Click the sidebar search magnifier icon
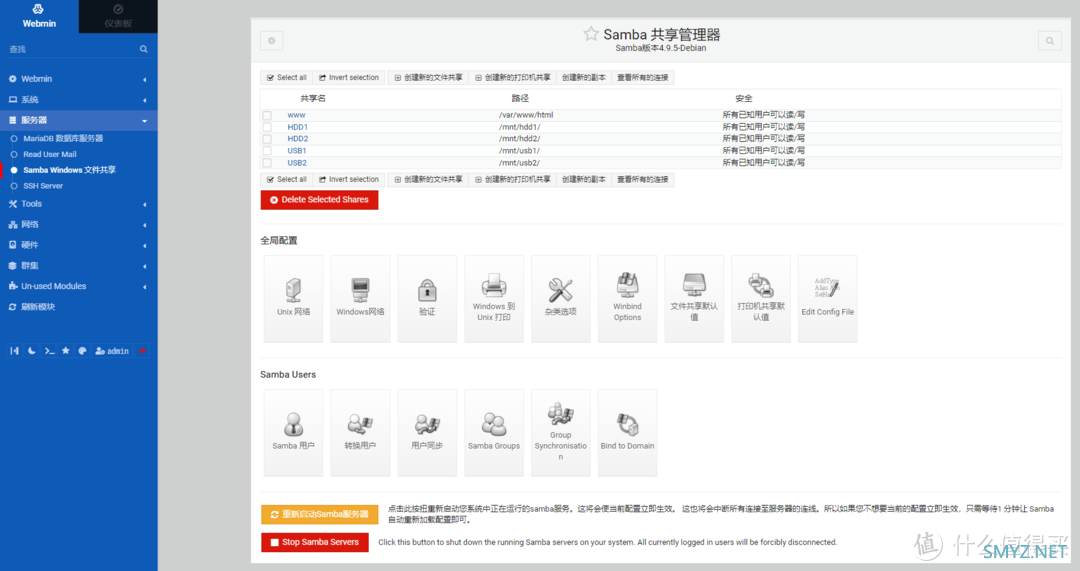Image resolution: width=1080 pixels, height=571 pixels. point(143,49)
